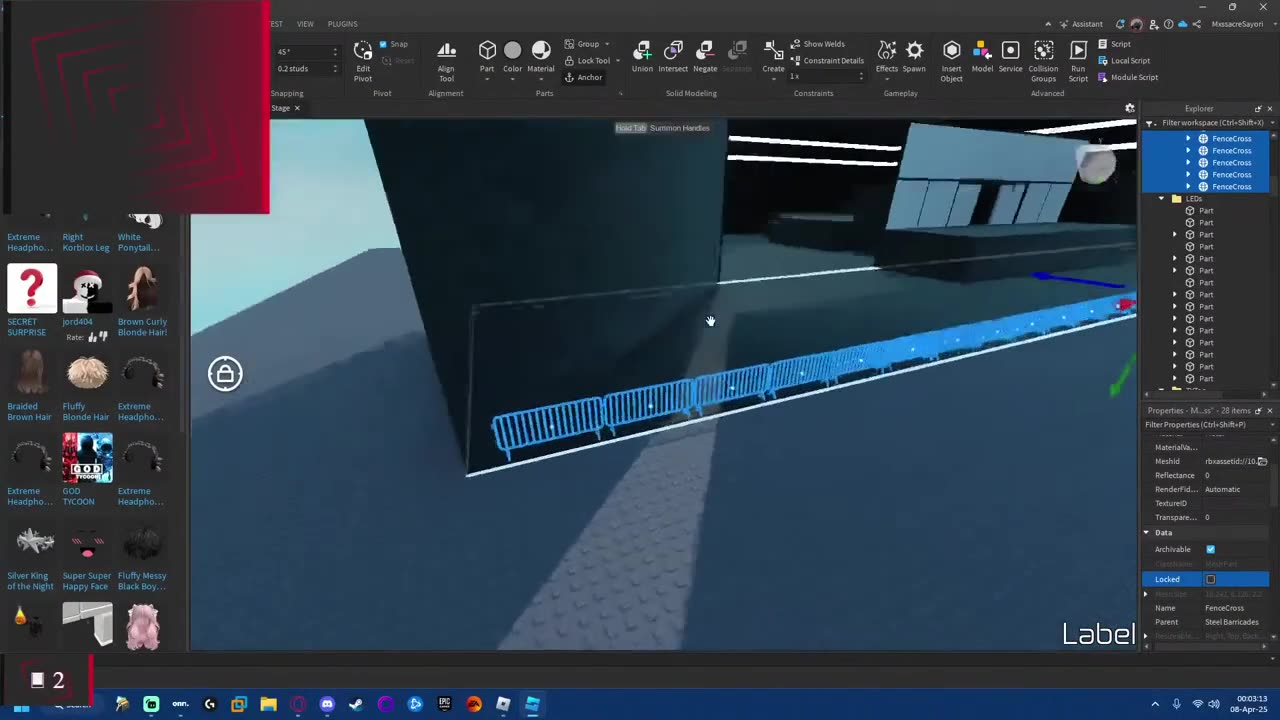Toggle the Archivable checkbox
This screenshot has height=720, width=1280.
(x=1210, y=549)
